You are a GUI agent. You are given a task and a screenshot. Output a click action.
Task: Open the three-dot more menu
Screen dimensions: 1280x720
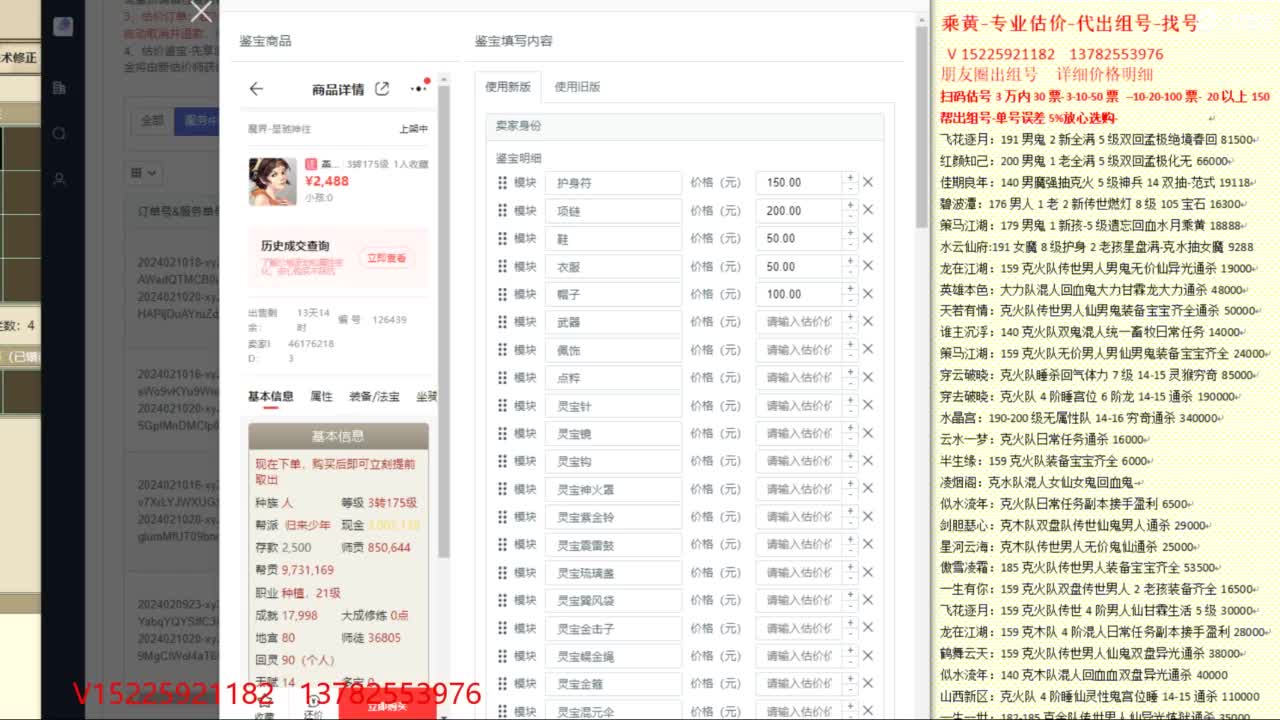tap(418, 89)
